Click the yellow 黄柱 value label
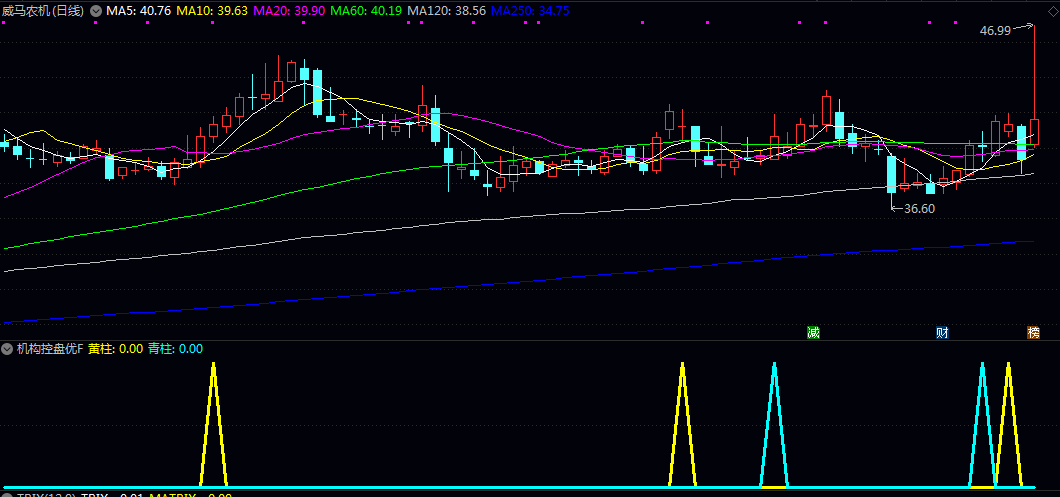 pos(116,349)
